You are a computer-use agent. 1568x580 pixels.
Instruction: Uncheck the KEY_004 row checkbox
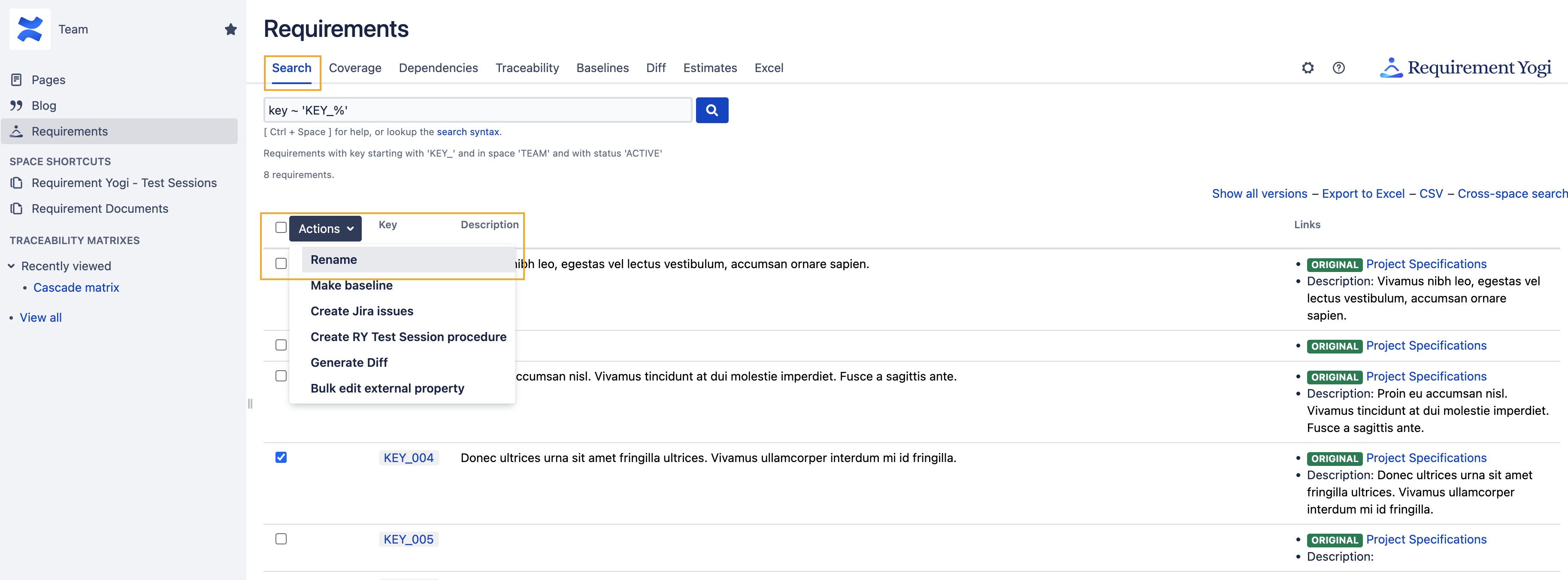(281, 457)
